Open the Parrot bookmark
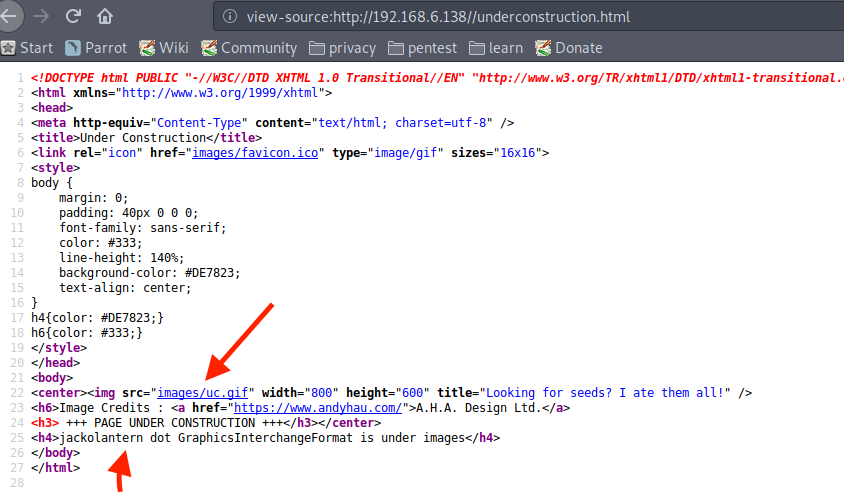This screenshot has width=844, height=495. point(96,48)
